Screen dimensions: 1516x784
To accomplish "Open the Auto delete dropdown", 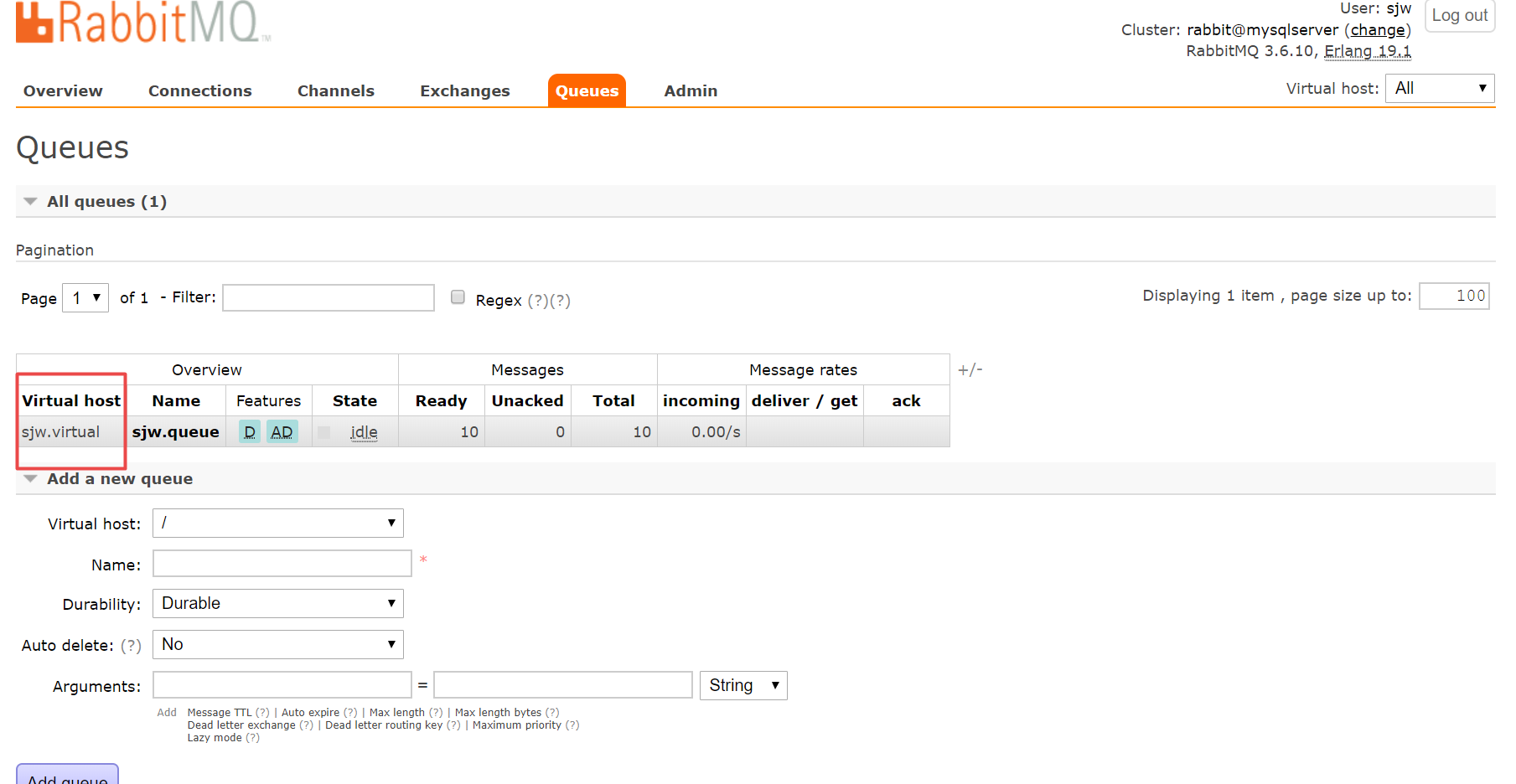I will (278, 644).
